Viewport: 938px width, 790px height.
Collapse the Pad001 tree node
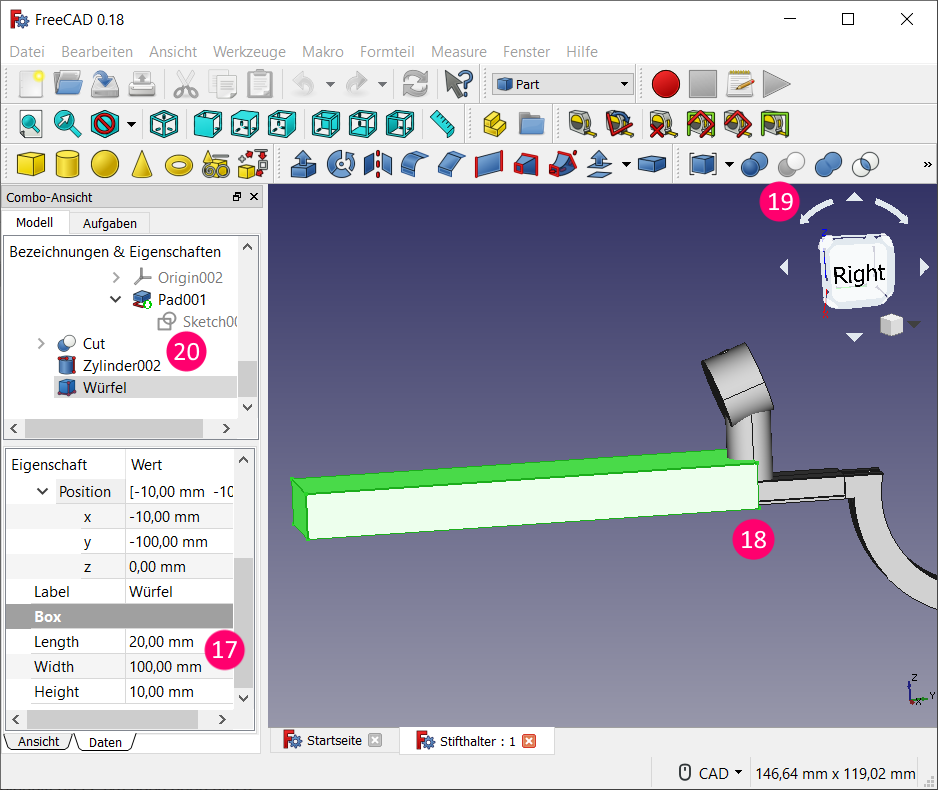click(x=116, y=299)
